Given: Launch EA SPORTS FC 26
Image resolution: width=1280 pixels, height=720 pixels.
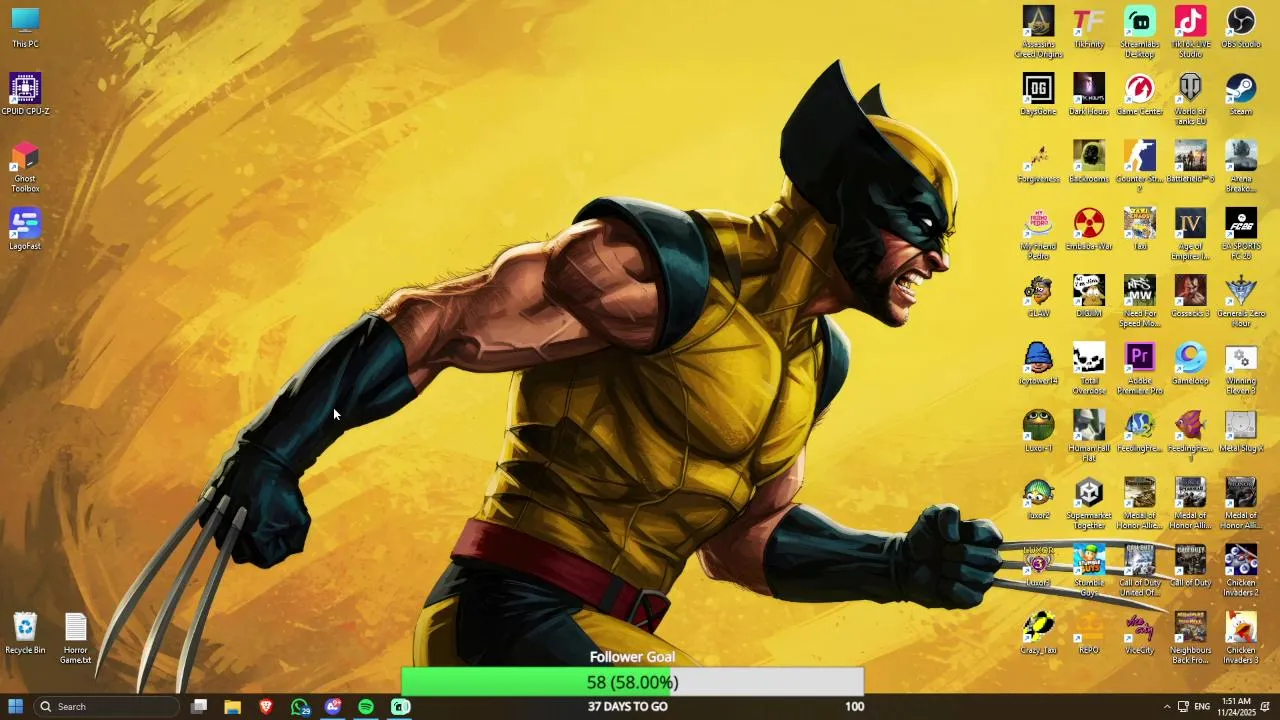Looking at the screenshot, I should point(1241,233).
